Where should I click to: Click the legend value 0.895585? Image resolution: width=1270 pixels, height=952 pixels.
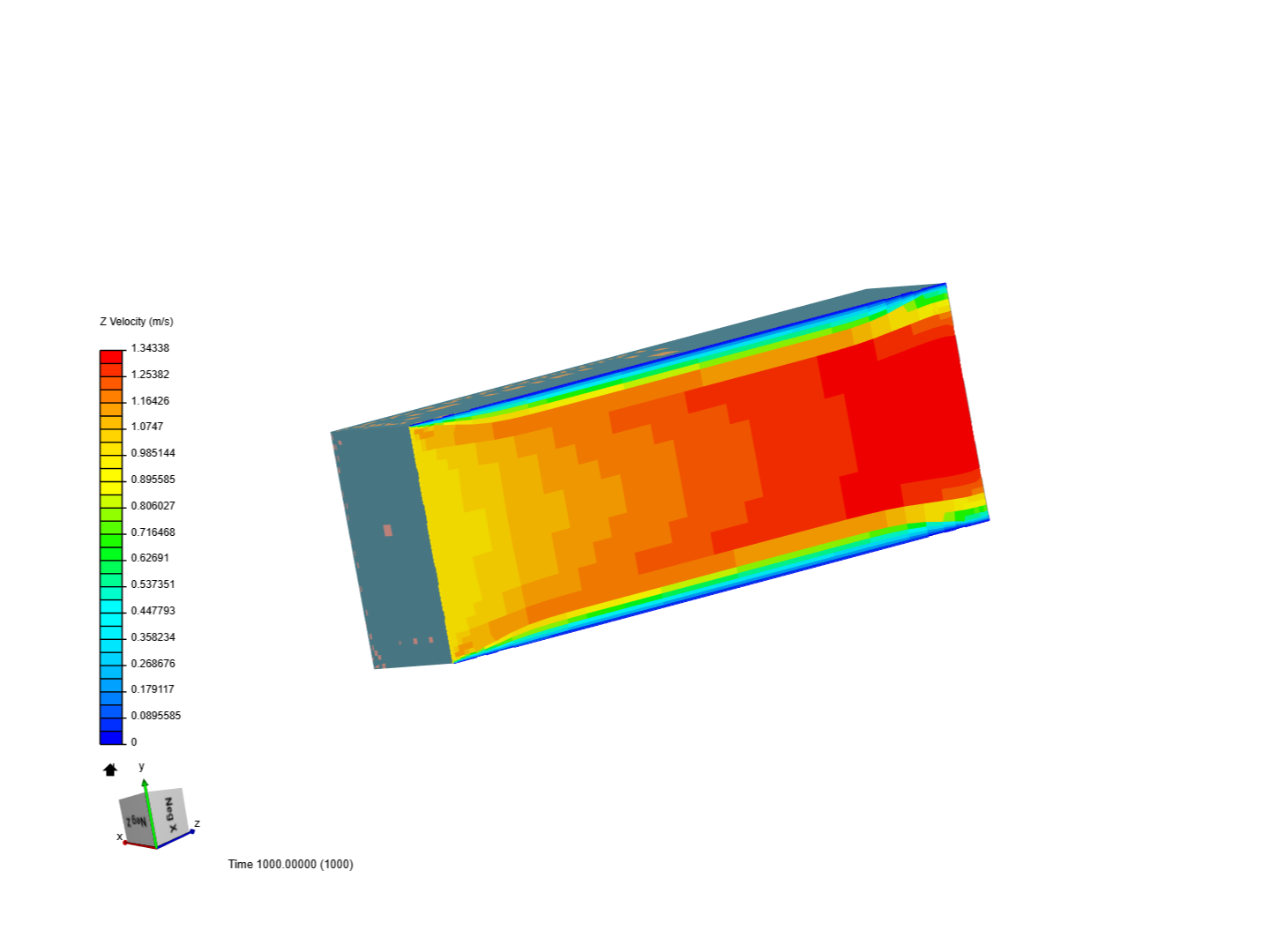pos(153,480)
